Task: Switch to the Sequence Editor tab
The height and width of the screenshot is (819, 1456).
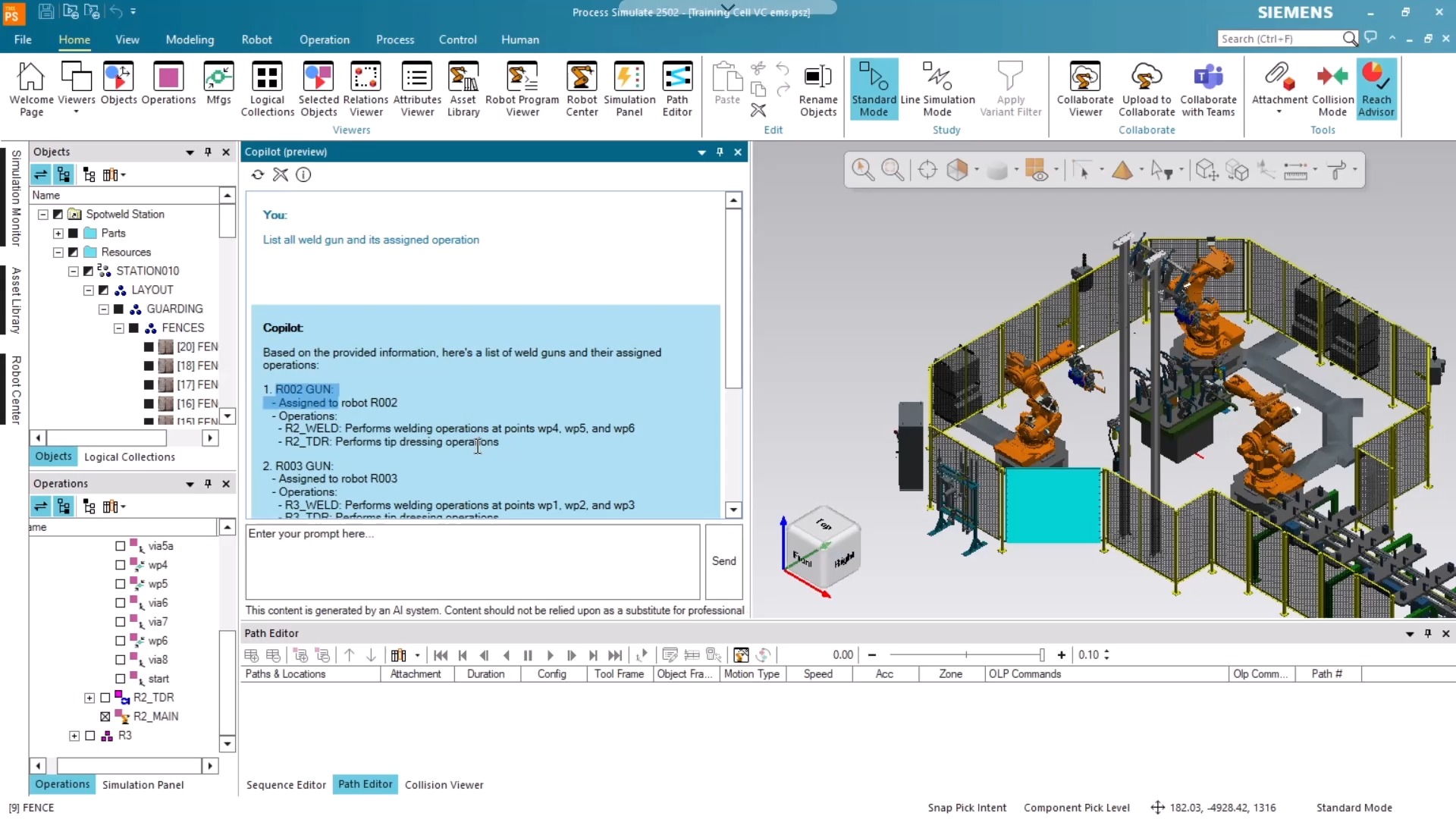Action: [x=286, y=785]
